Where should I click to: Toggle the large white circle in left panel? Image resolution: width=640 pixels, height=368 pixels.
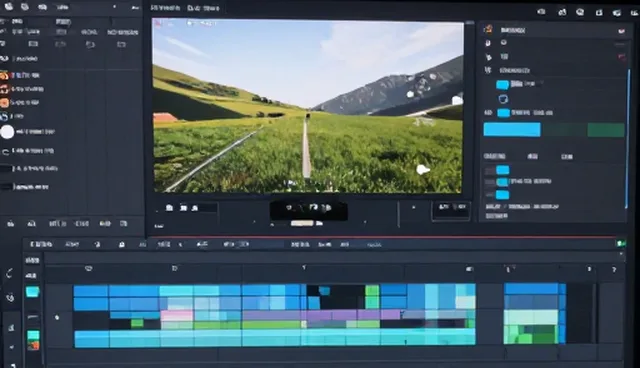coord(7,132)
